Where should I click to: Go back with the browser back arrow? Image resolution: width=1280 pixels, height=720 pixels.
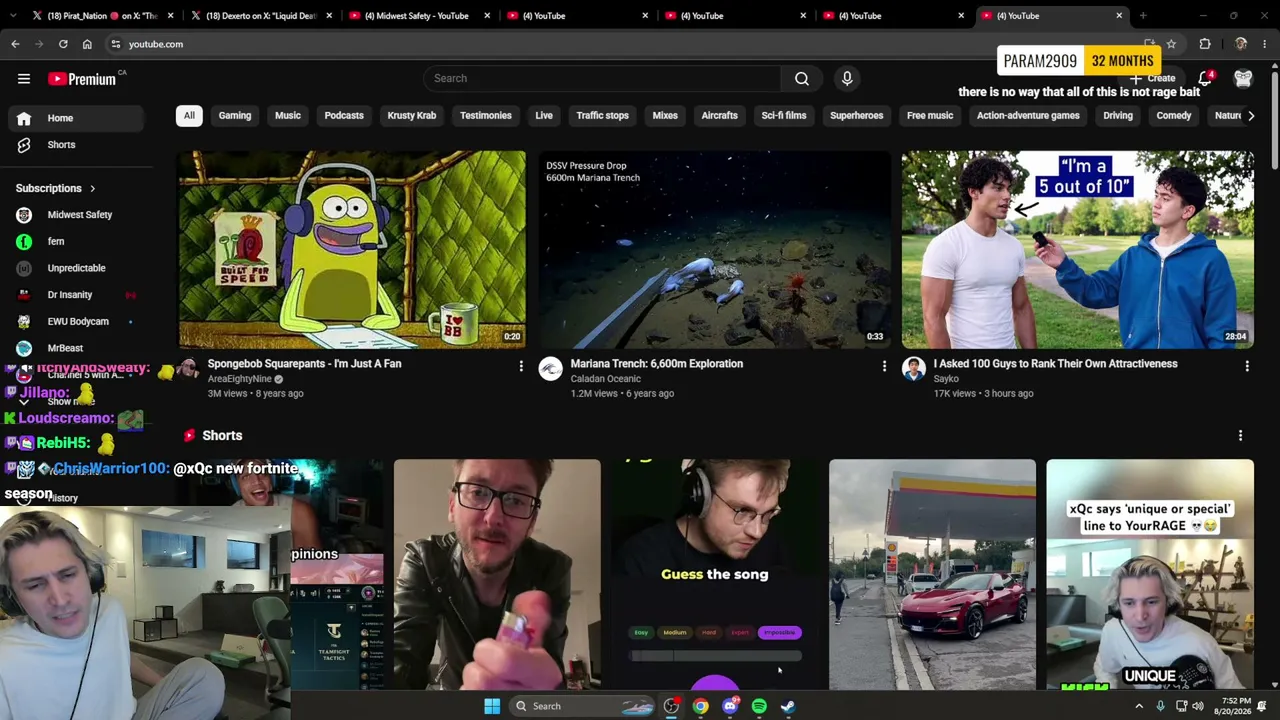(15, 44)
